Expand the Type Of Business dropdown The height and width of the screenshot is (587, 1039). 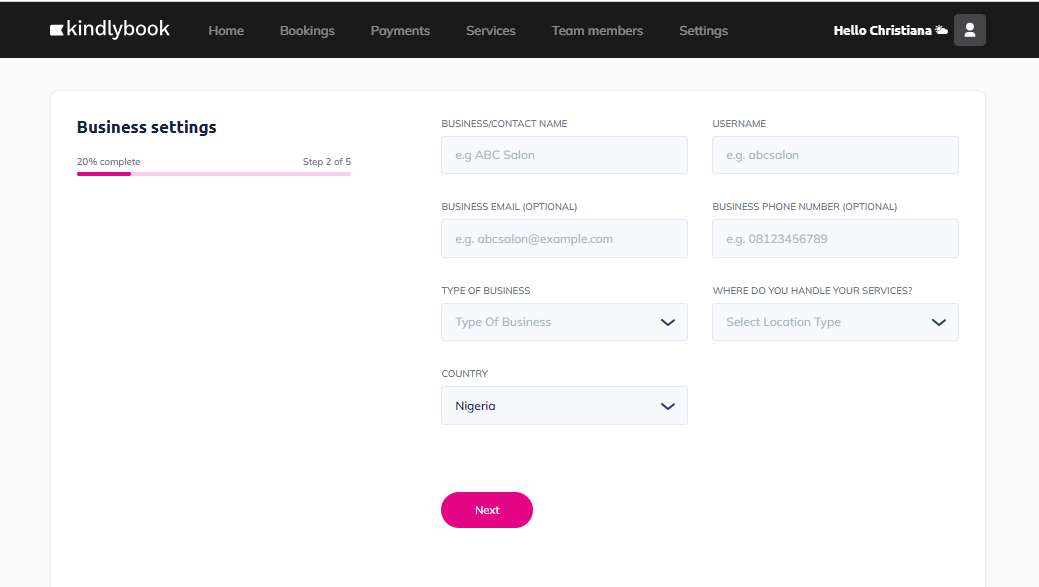tap(565, 322)
